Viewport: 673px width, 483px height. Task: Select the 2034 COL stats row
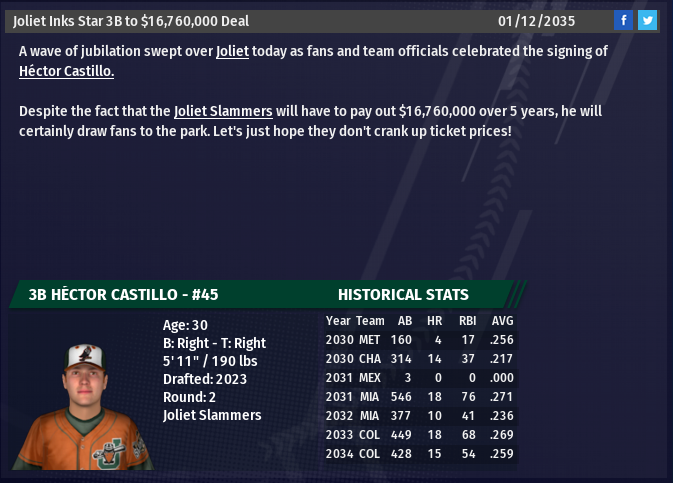[420, 453]
